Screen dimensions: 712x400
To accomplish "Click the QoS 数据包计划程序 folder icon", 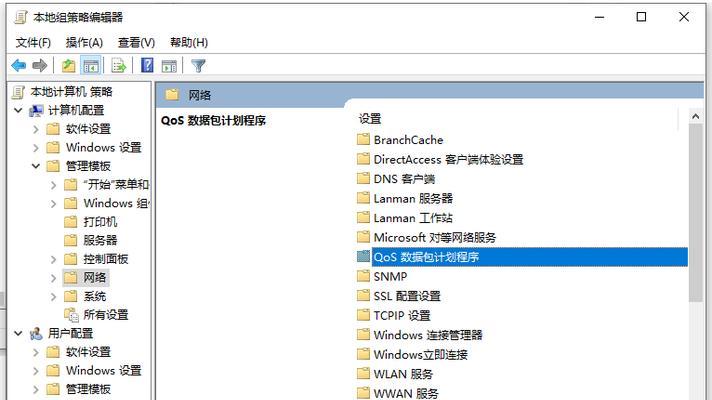I will [363, 256].
